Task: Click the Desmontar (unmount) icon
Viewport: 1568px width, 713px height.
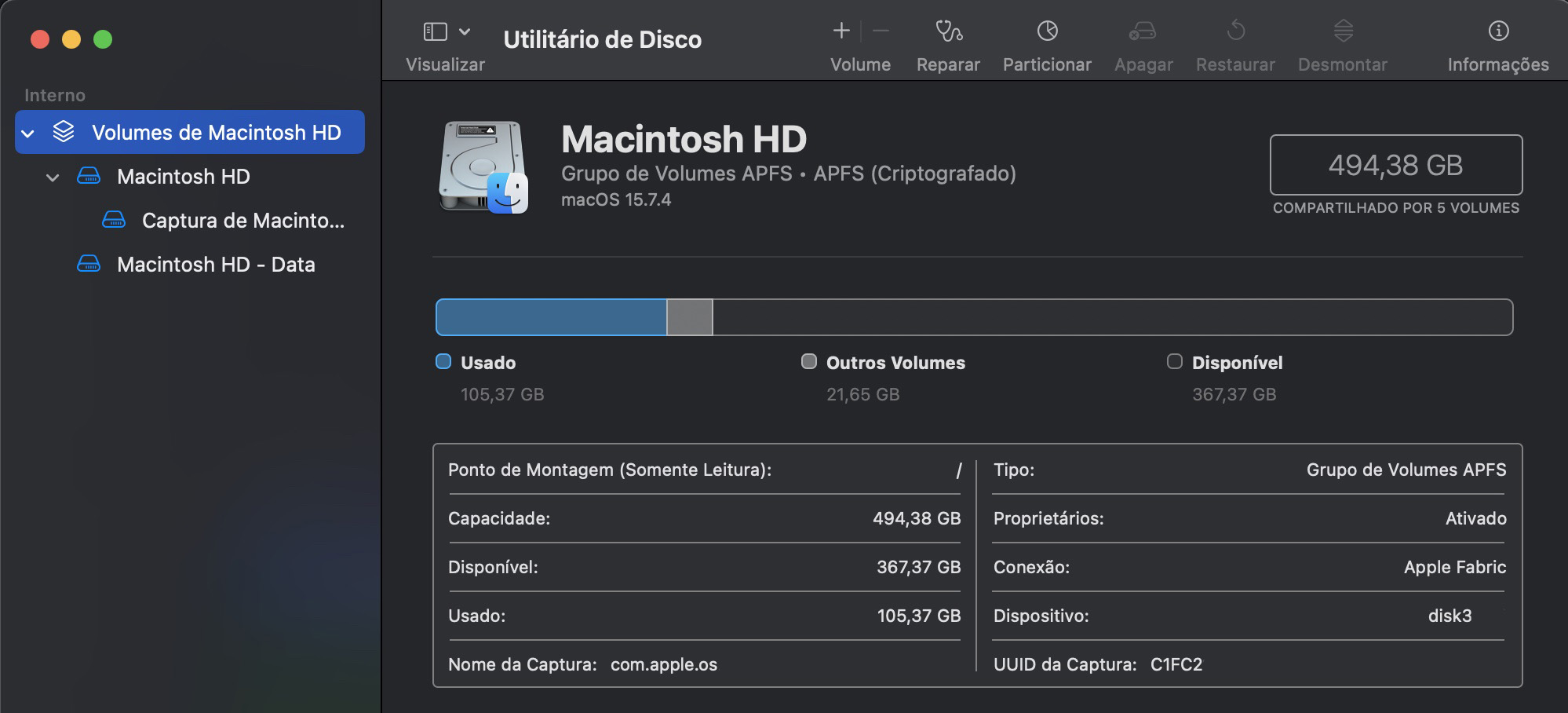Action: click(1343, 39)
